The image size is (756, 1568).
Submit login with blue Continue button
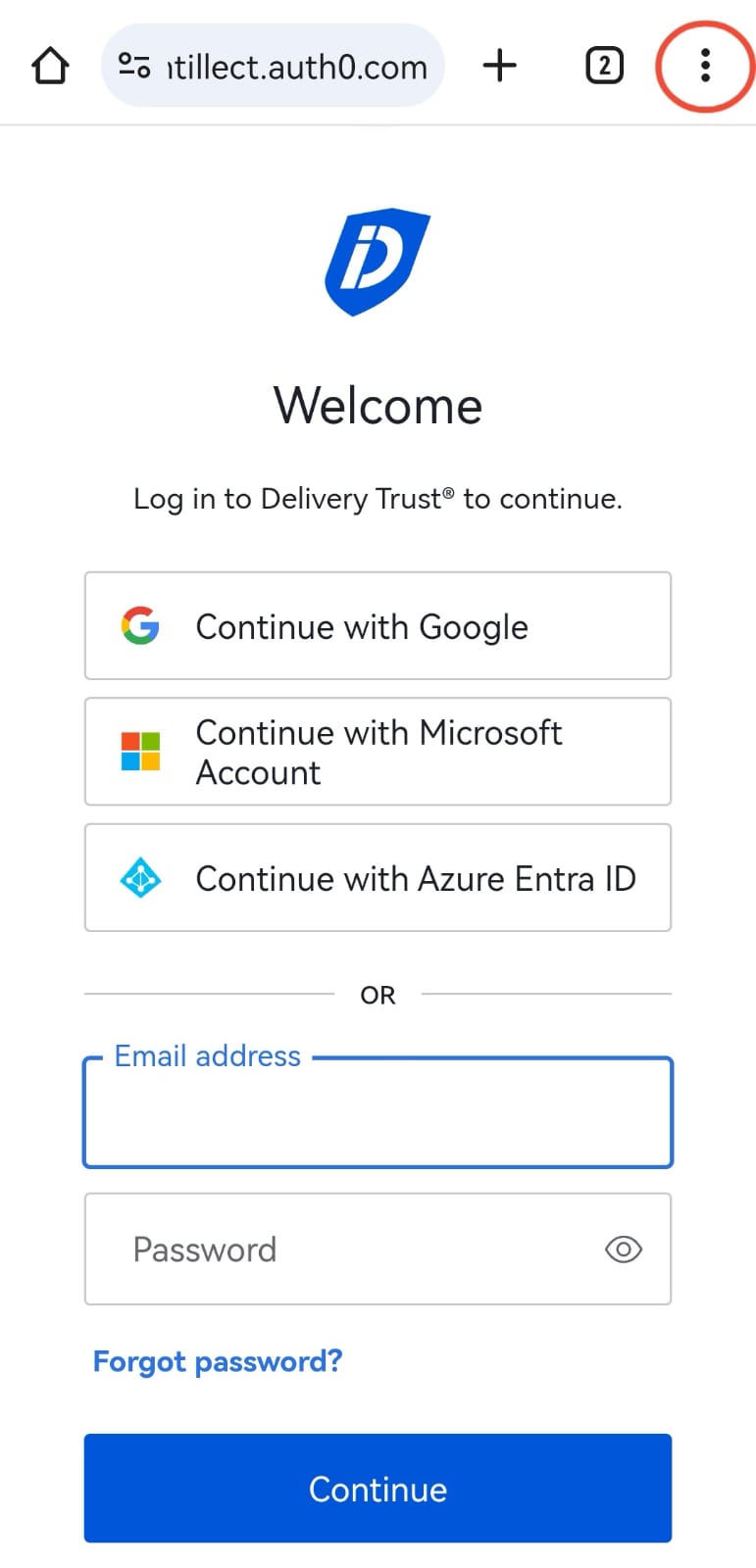pos(378,1489)
